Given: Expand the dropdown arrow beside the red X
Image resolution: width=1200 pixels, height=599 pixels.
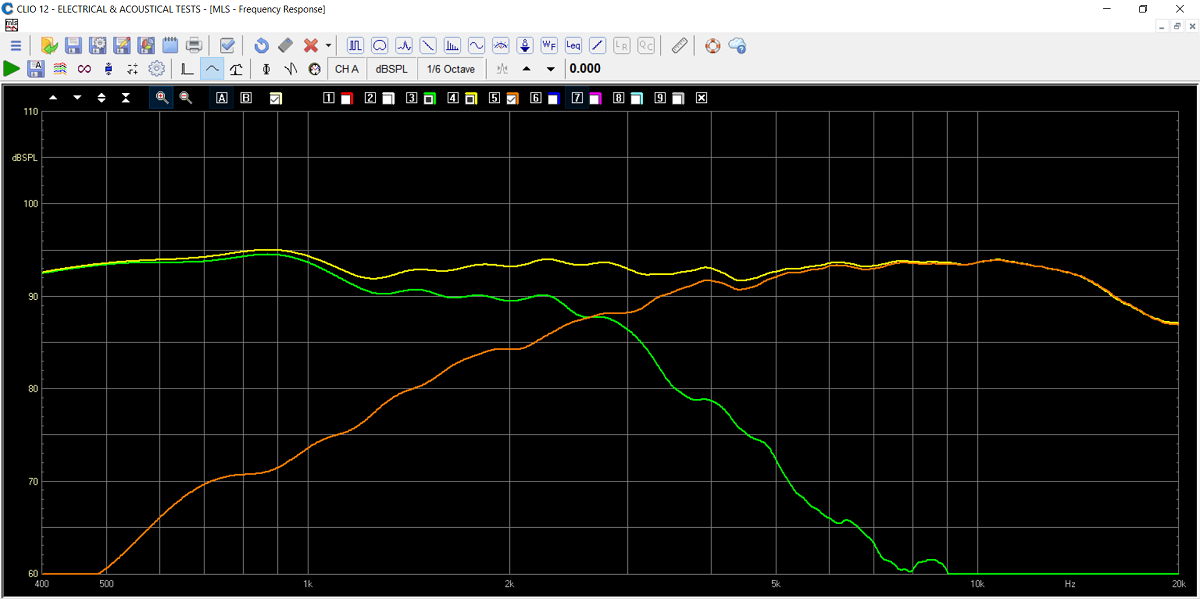Looking at the screenshot, I should (328, 45).
